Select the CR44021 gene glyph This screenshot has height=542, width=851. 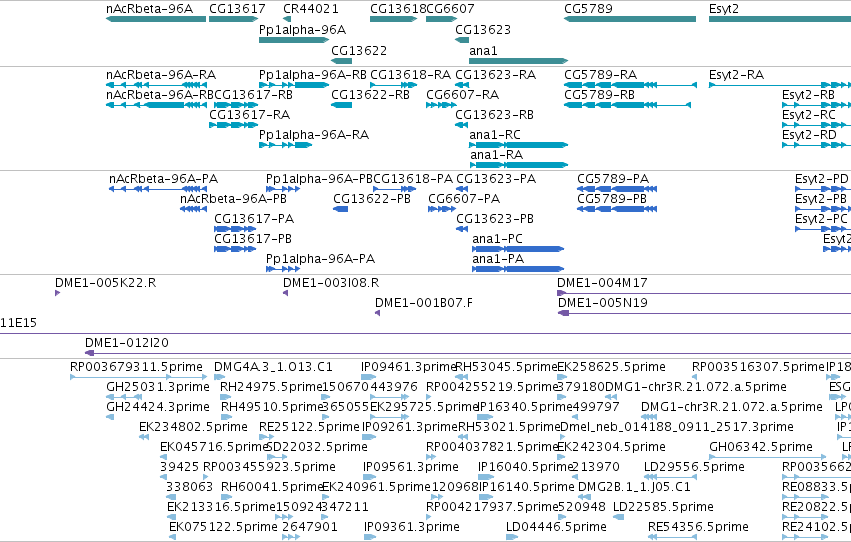pyautogui.click(x=287, y=19)
